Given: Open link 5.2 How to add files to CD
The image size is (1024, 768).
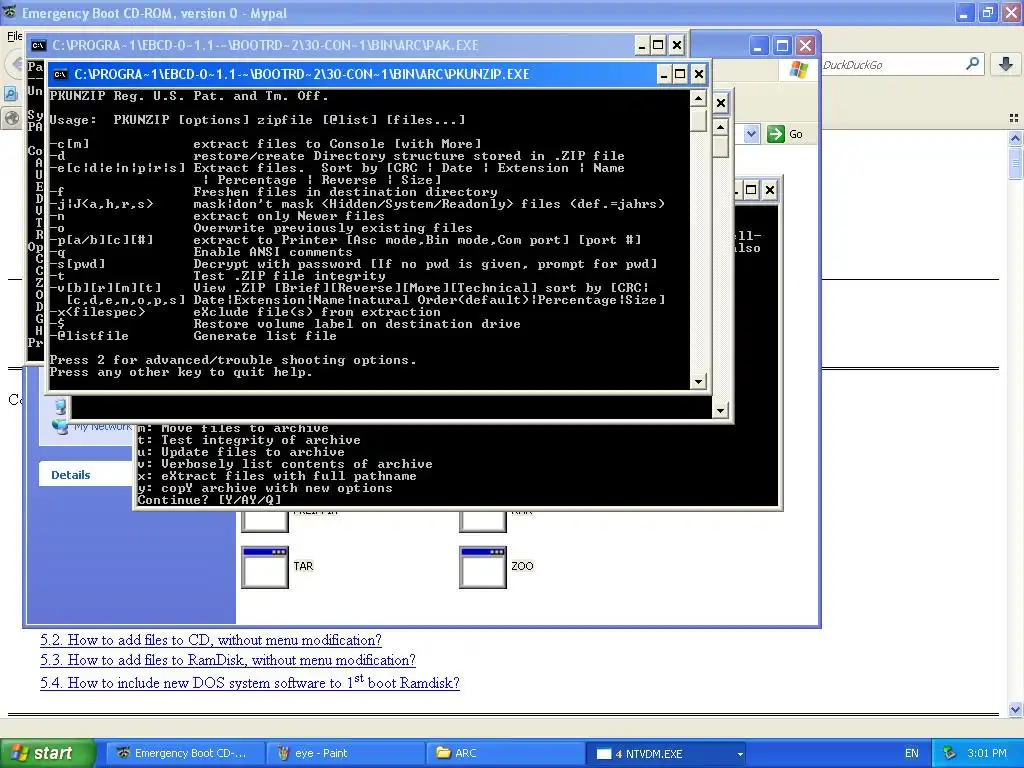Looking at the screenshot, I should click(211, 640).
